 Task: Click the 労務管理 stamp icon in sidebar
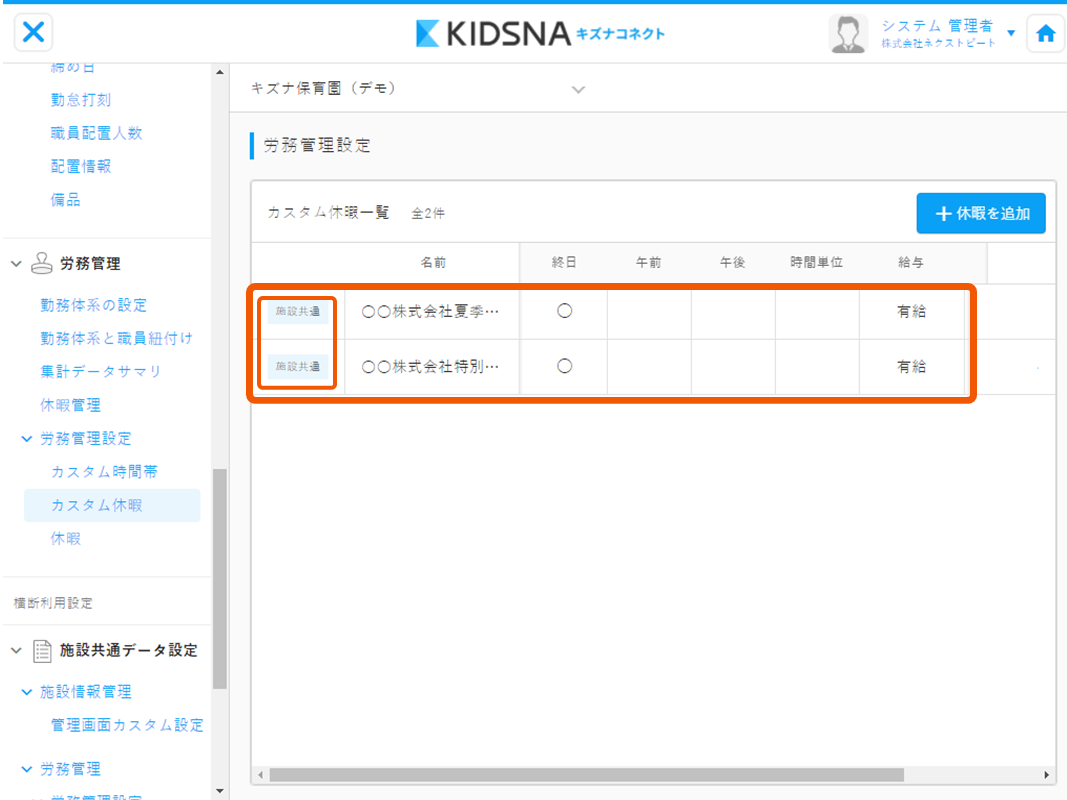point(43,264)
